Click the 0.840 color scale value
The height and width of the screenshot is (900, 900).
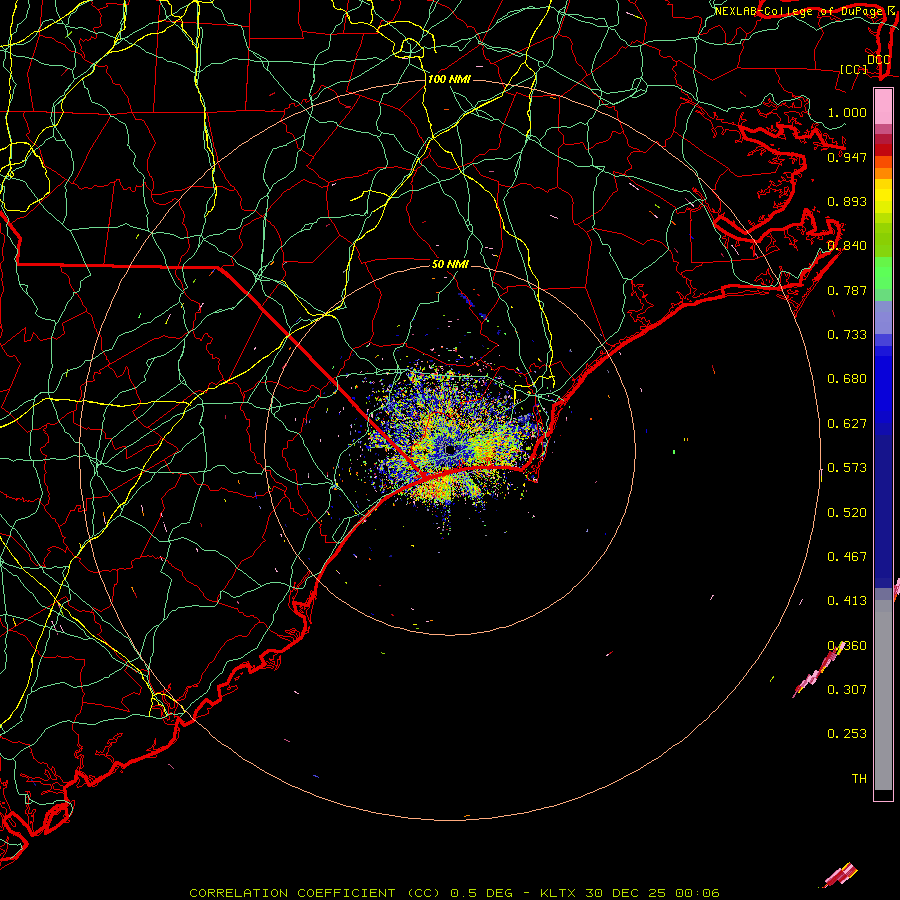point(847,246)
